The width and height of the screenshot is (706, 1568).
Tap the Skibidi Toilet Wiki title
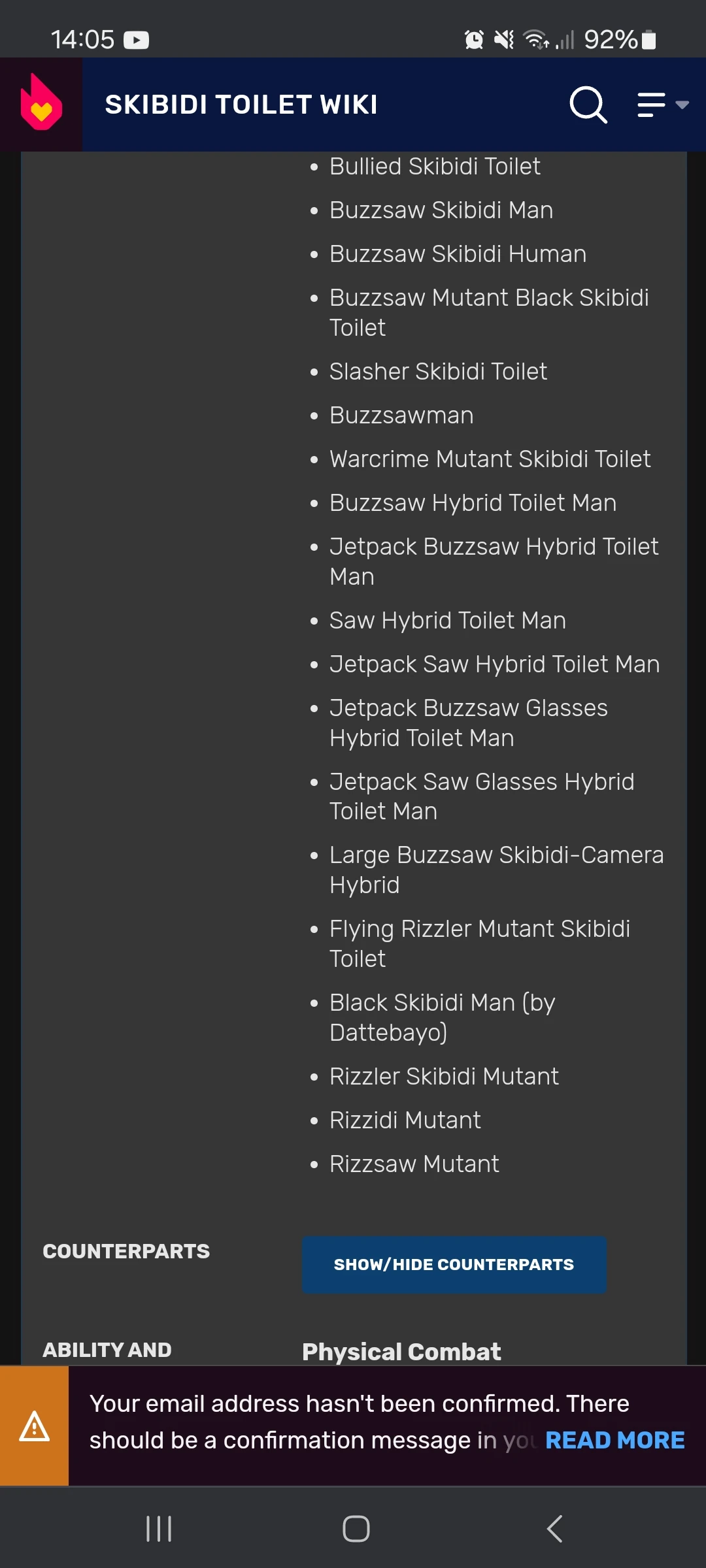[x=241, y=105]
